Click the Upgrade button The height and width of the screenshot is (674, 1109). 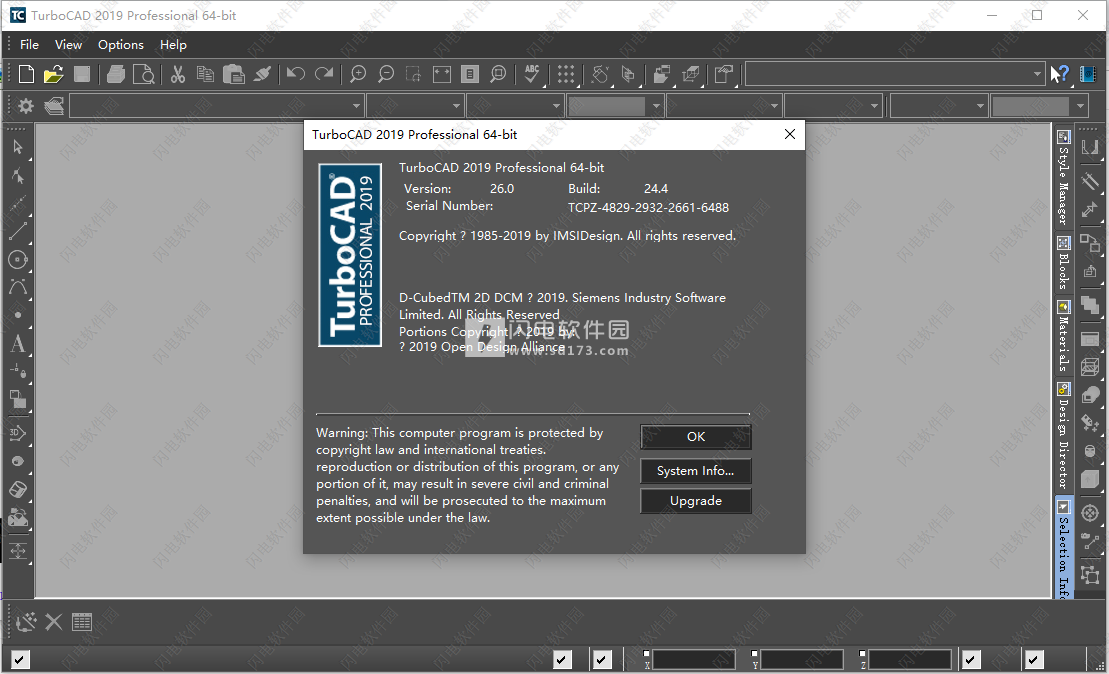tap(696, 501)
